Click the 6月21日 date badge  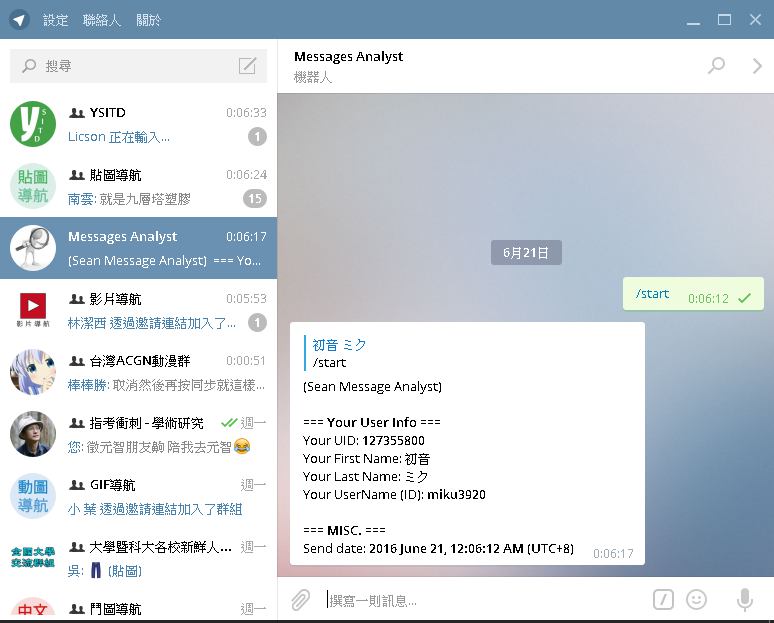526,253
